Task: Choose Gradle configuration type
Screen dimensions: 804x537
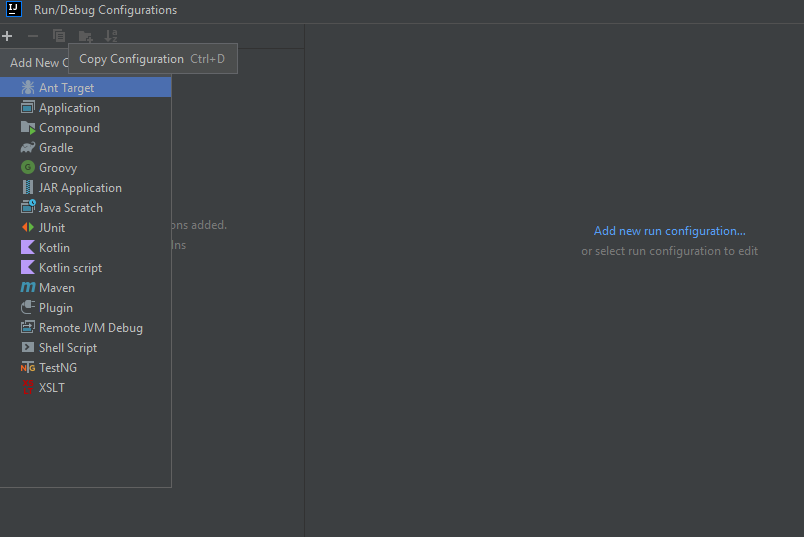Action: [86, 147]
